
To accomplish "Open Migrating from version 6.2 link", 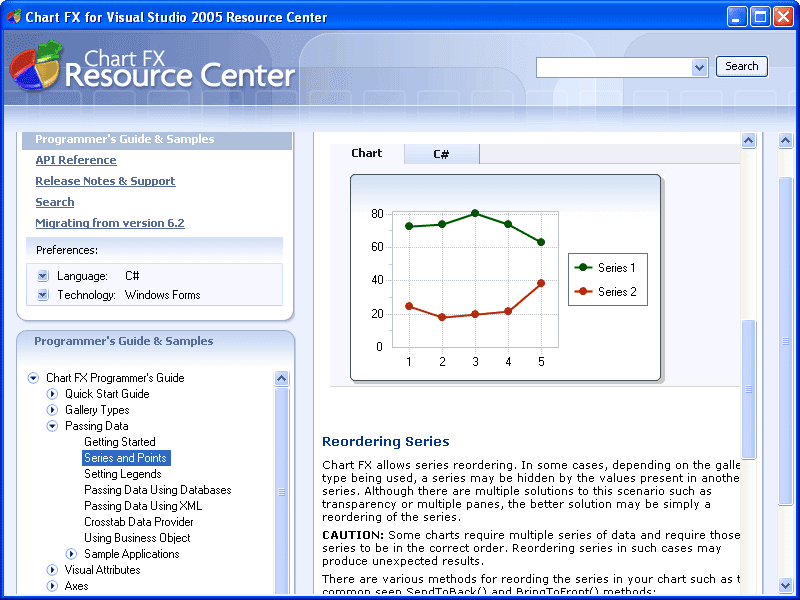I will 110,223.
